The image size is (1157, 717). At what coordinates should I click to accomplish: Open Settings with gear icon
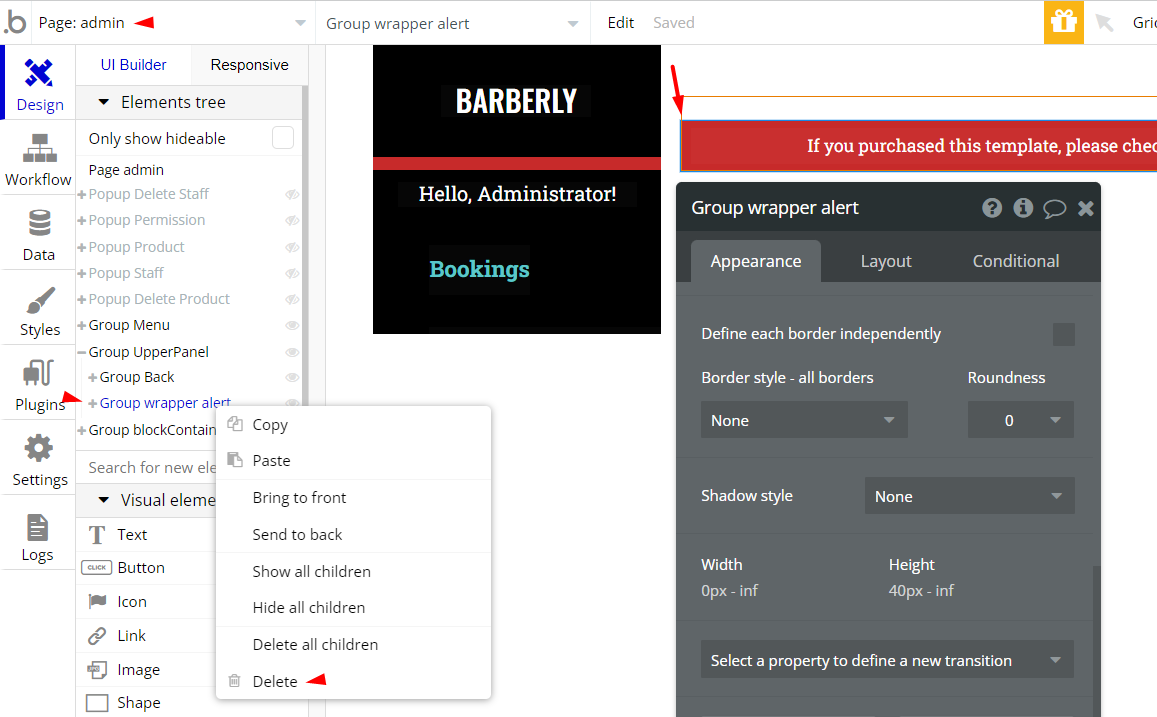coord(39,460)
